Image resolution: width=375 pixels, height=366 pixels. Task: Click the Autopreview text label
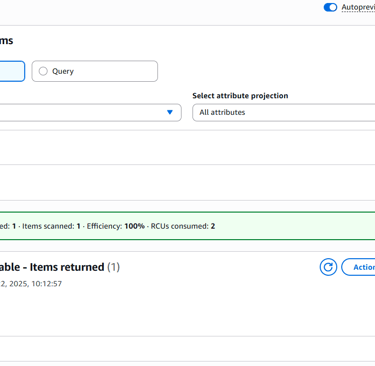point(358,7)
